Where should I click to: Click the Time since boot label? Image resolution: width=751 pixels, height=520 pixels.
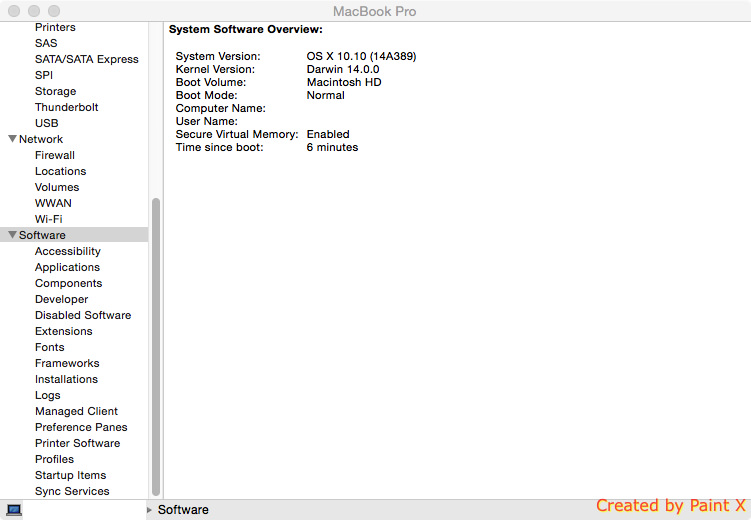(219, 147)
